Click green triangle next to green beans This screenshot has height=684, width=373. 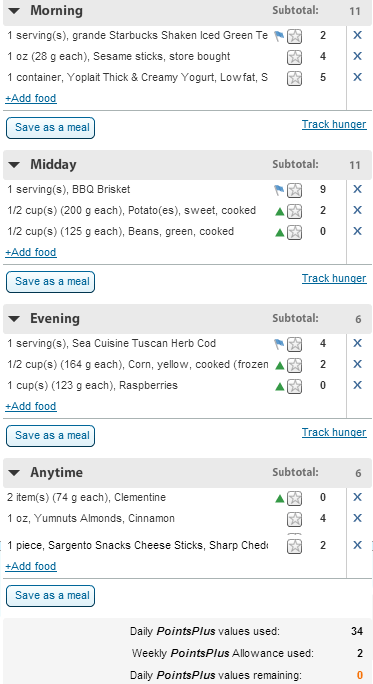pyautogui.click(x=280, y=233)
